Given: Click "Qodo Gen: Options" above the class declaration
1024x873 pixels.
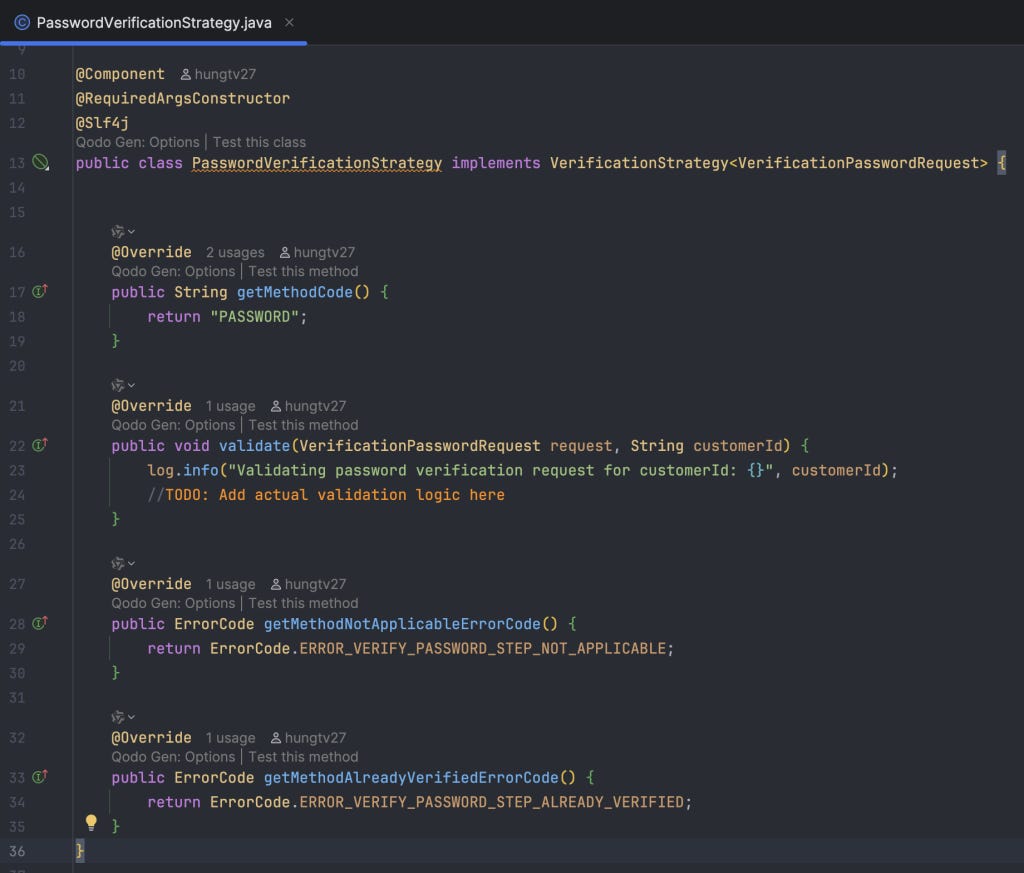Looking at the screenshot, I should coord(138,142).
